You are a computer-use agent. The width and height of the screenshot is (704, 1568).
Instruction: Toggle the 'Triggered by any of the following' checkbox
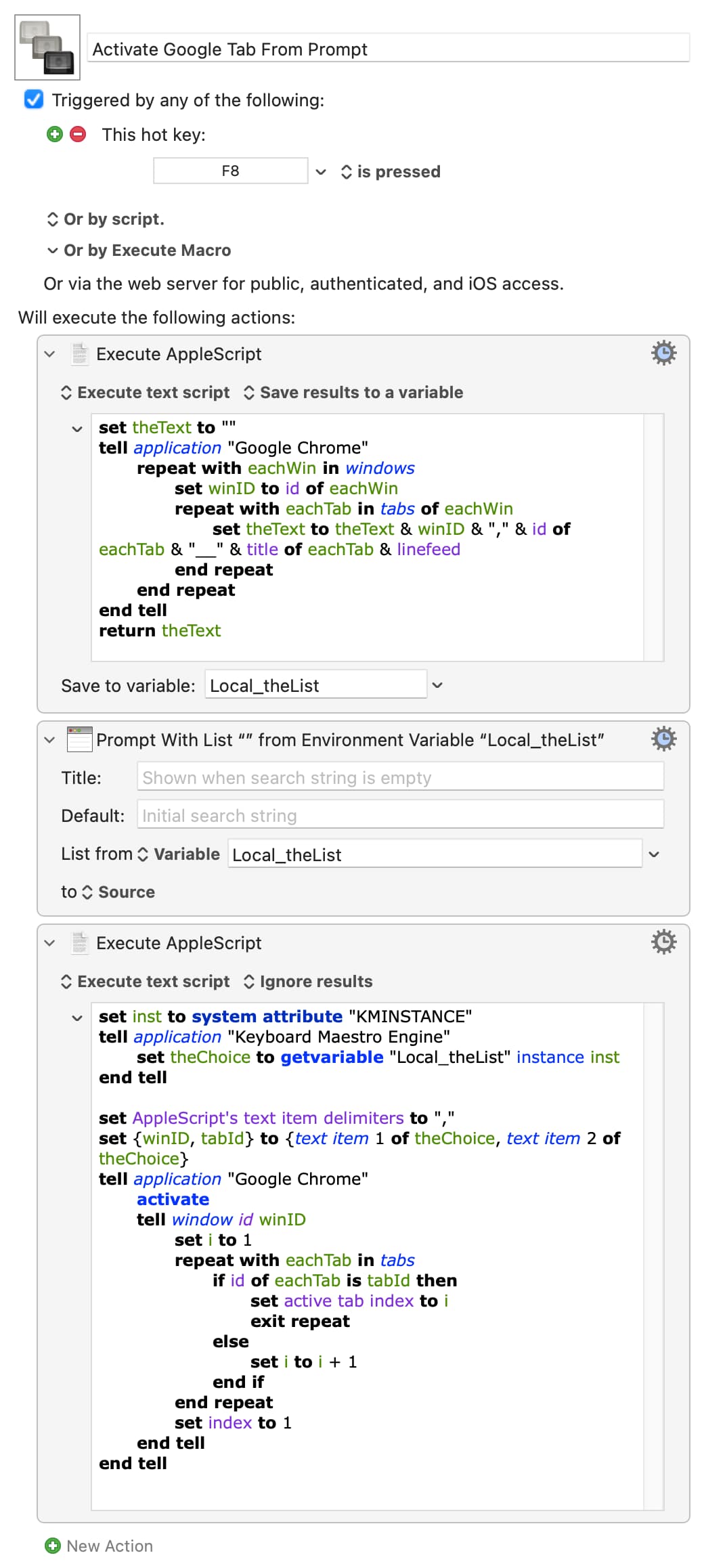(x=34, y=100)
